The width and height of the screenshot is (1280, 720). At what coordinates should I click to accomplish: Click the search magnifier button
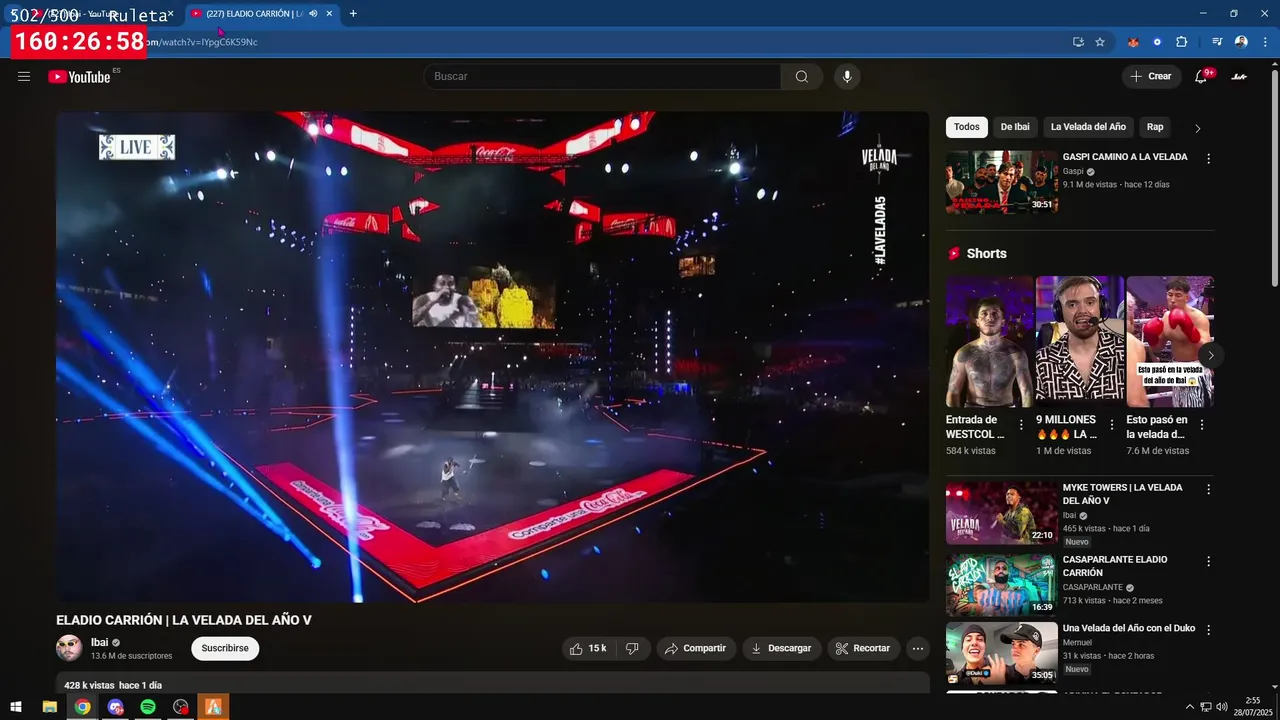coord(802,76)
